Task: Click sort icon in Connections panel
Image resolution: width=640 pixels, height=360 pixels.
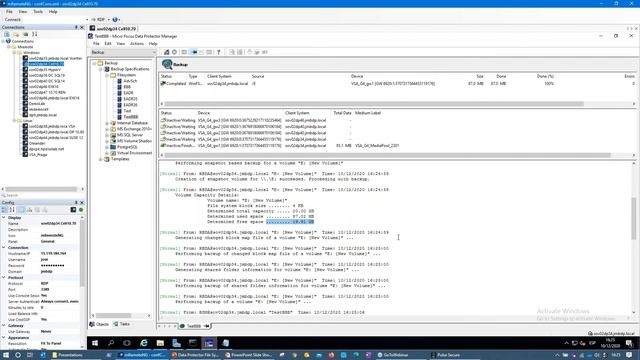Action: [x=35, y=34]
